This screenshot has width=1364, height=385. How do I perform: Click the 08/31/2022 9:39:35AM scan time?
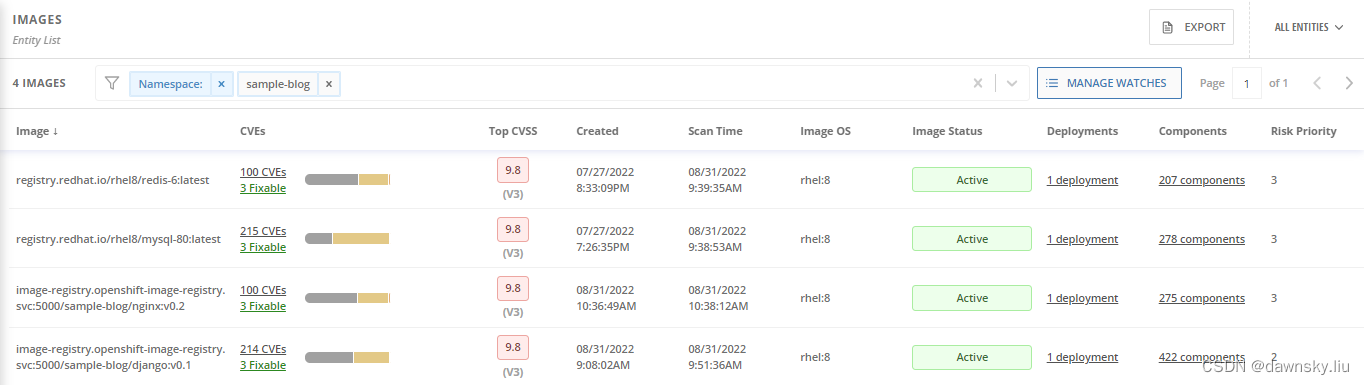[x=716, y=180]
